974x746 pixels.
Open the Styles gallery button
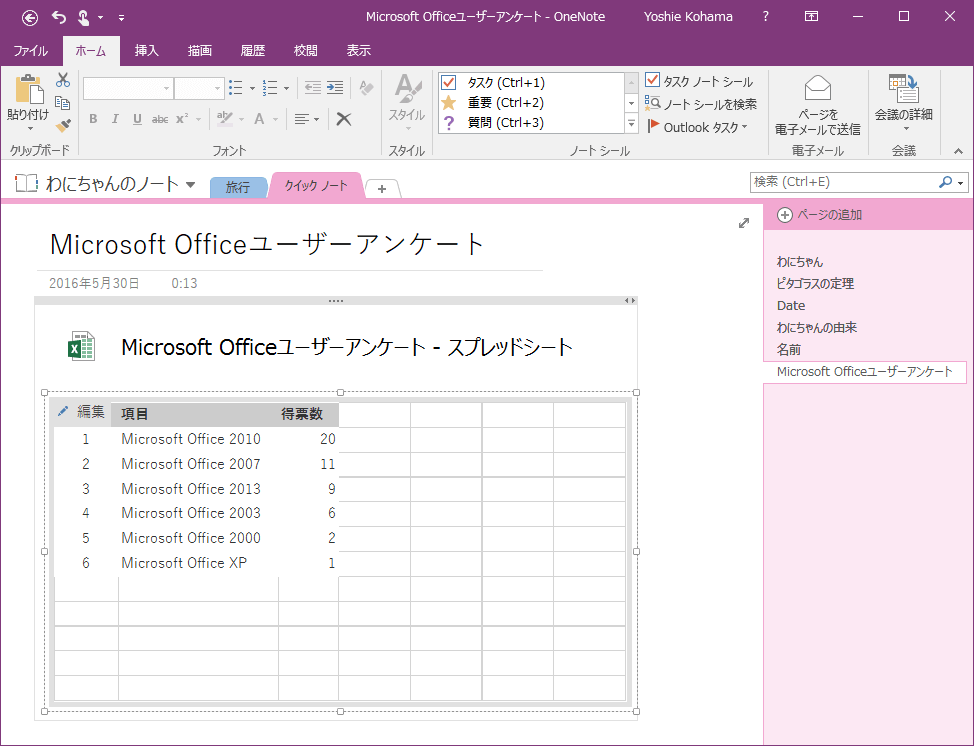407,103
